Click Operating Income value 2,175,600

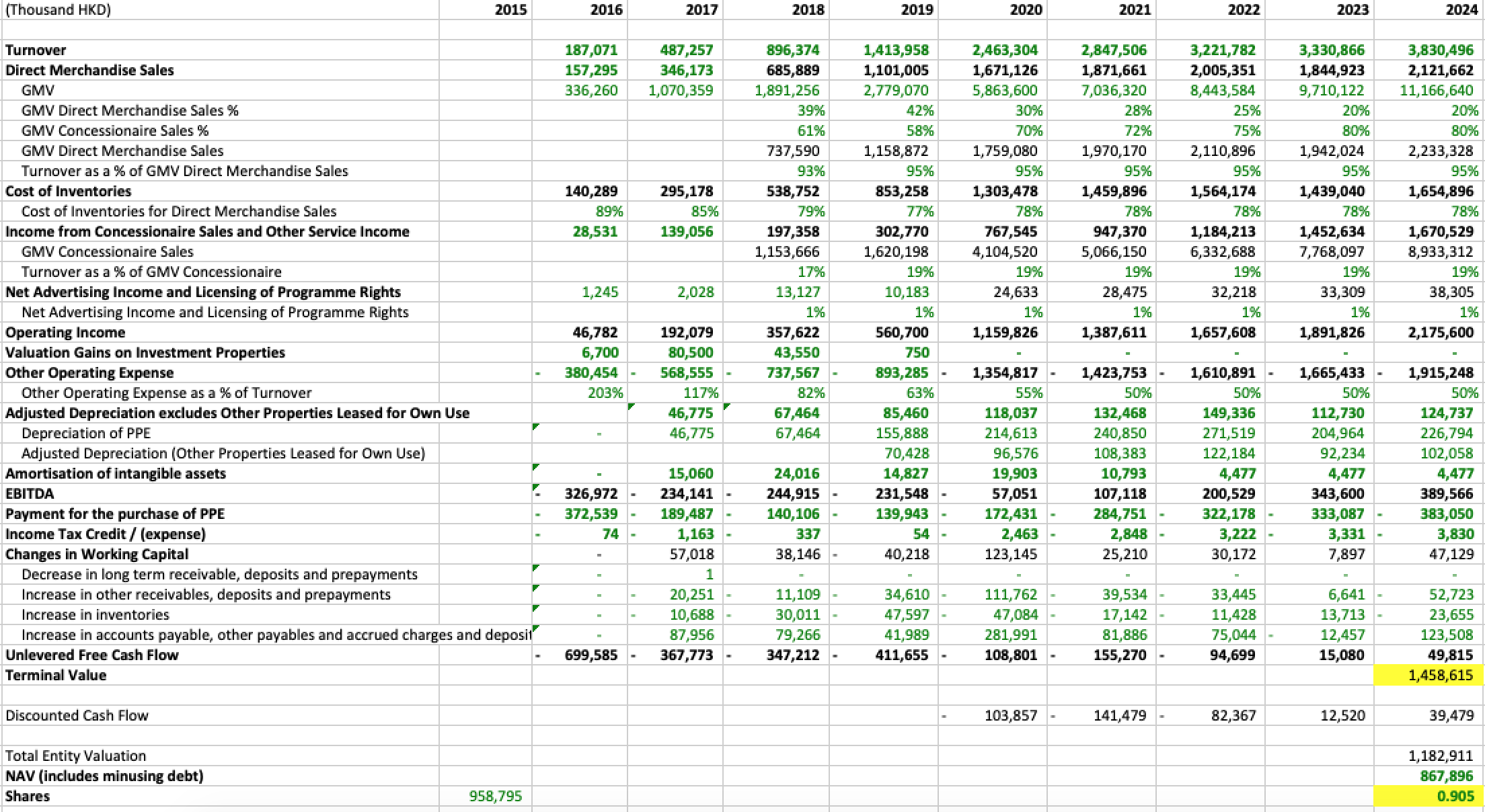(x=1441, y=333)
